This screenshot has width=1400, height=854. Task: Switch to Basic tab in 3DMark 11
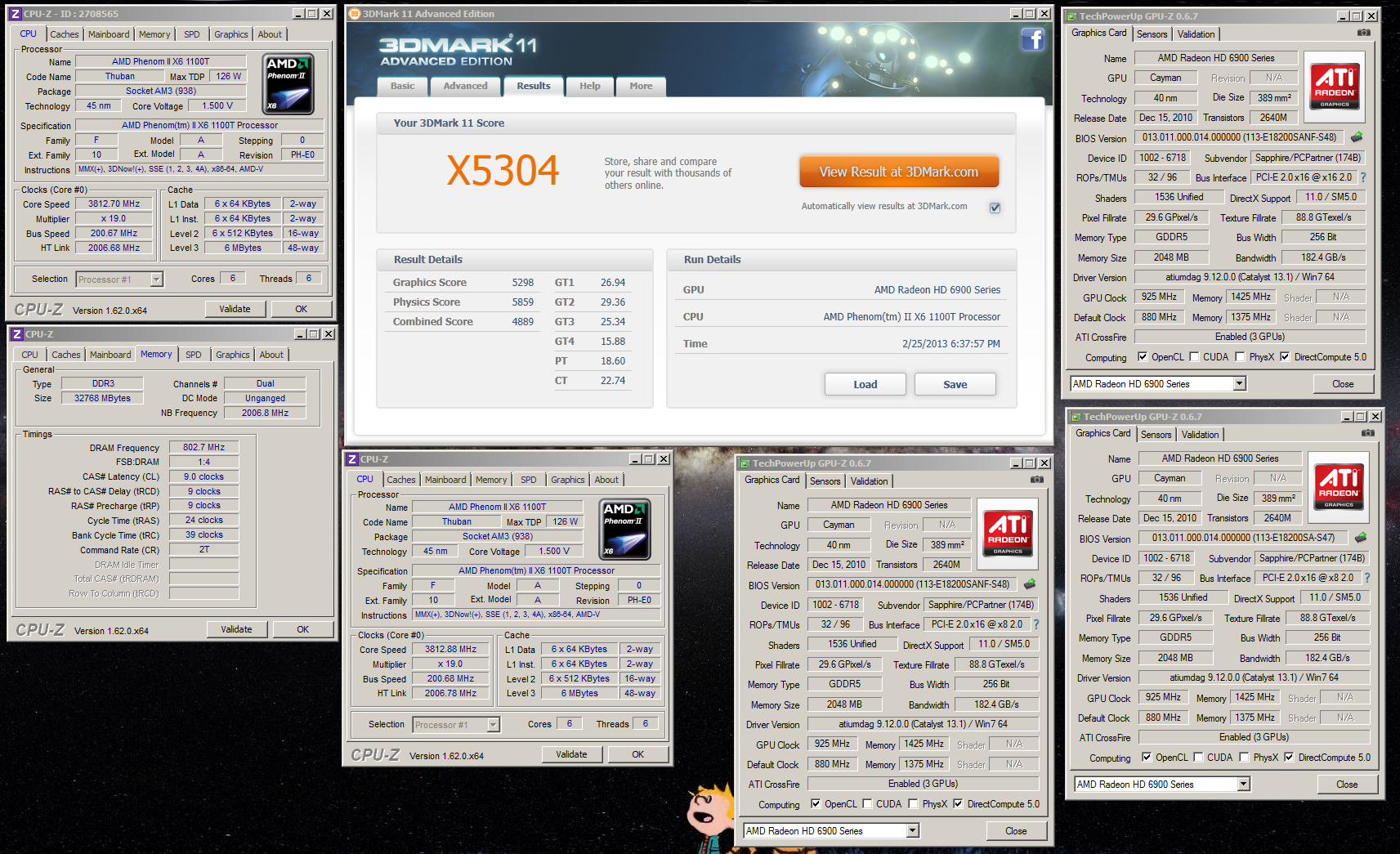(x=402, y=87)
